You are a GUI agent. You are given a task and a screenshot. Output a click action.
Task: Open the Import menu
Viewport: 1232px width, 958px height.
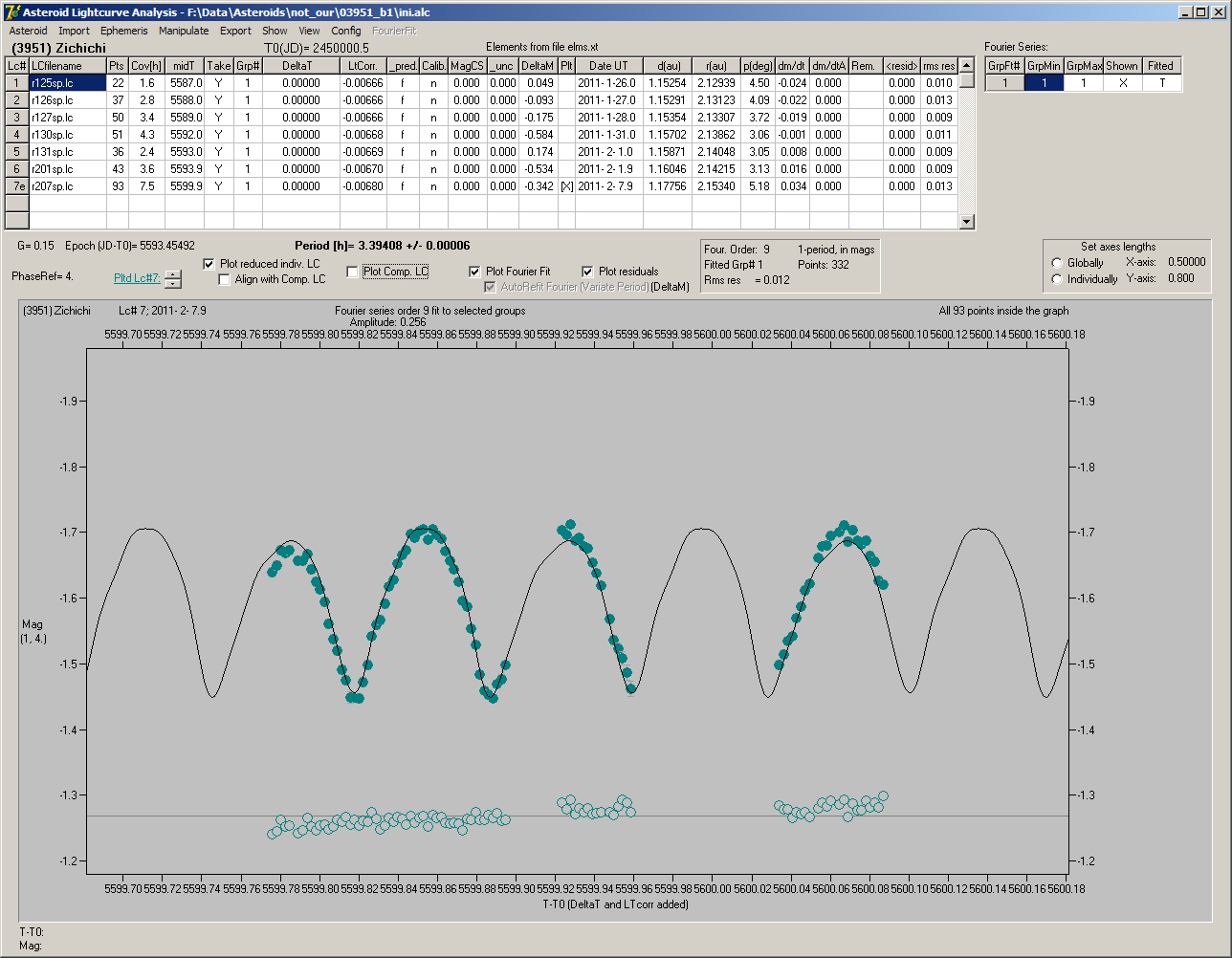pos(74,31)
